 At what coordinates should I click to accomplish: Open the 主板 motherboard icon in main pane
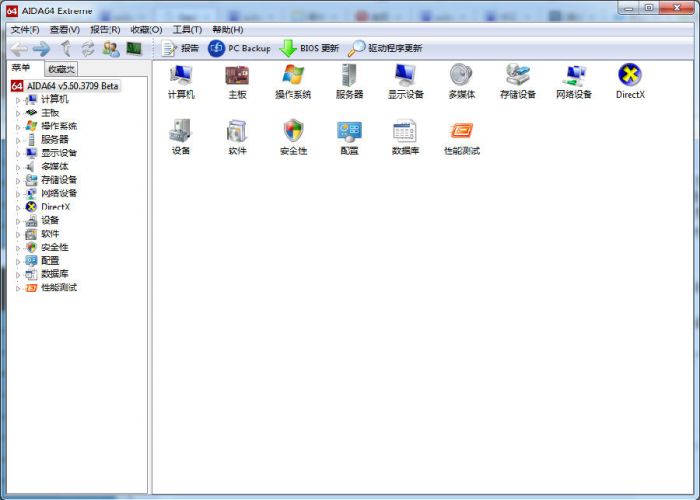tap(237, 81)
